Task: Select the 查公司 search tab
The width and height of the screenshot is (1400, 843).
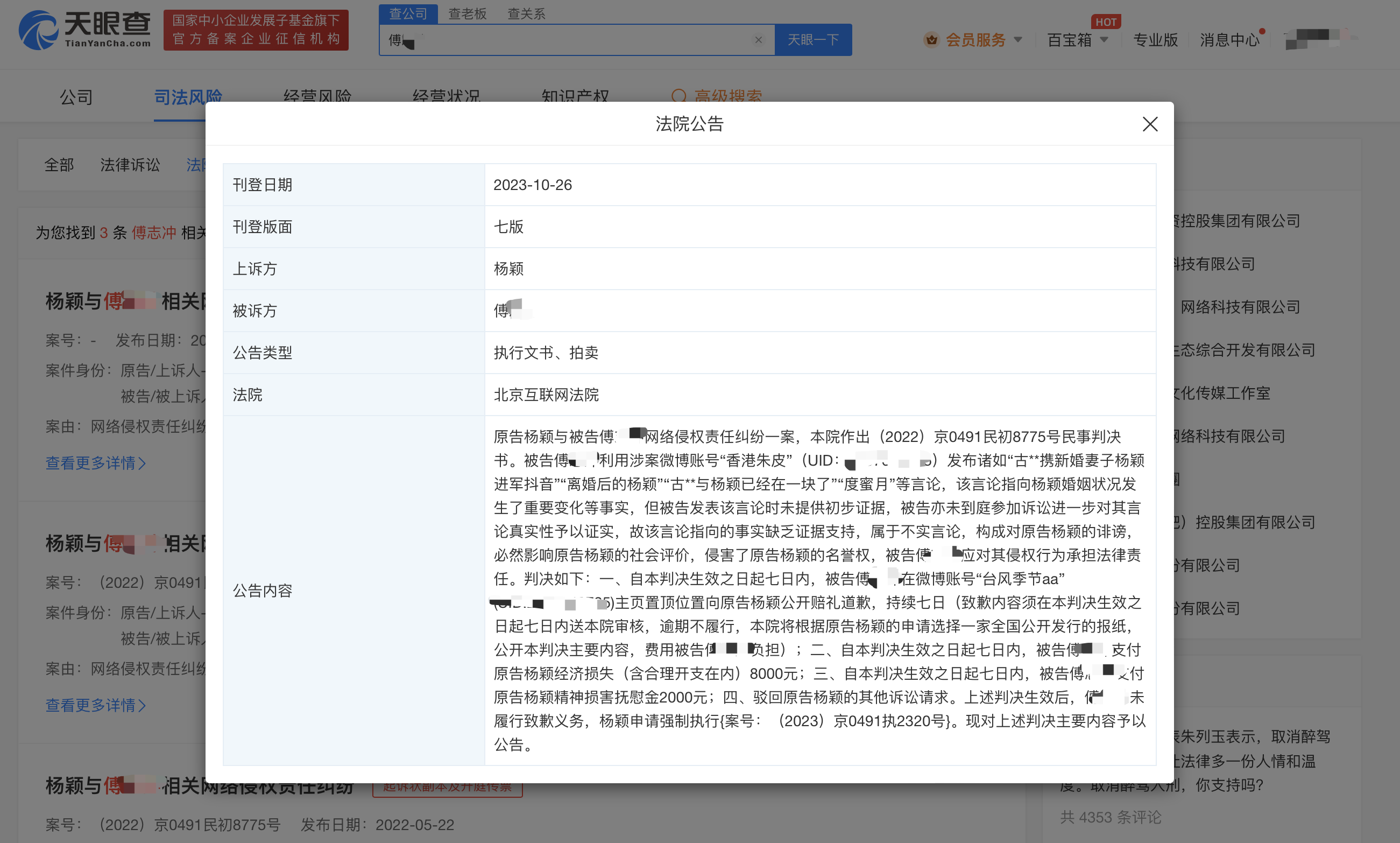Action: click(x=408, y=13)
